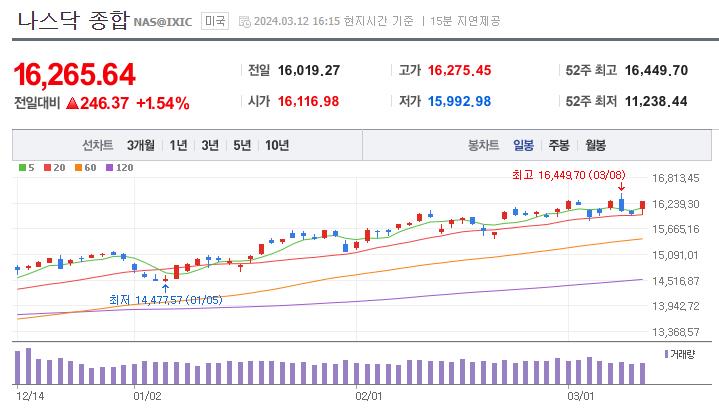Click the 미국 country badge
Screen dimensions: 719x413
pyautogui.click(x=215, y=21)
